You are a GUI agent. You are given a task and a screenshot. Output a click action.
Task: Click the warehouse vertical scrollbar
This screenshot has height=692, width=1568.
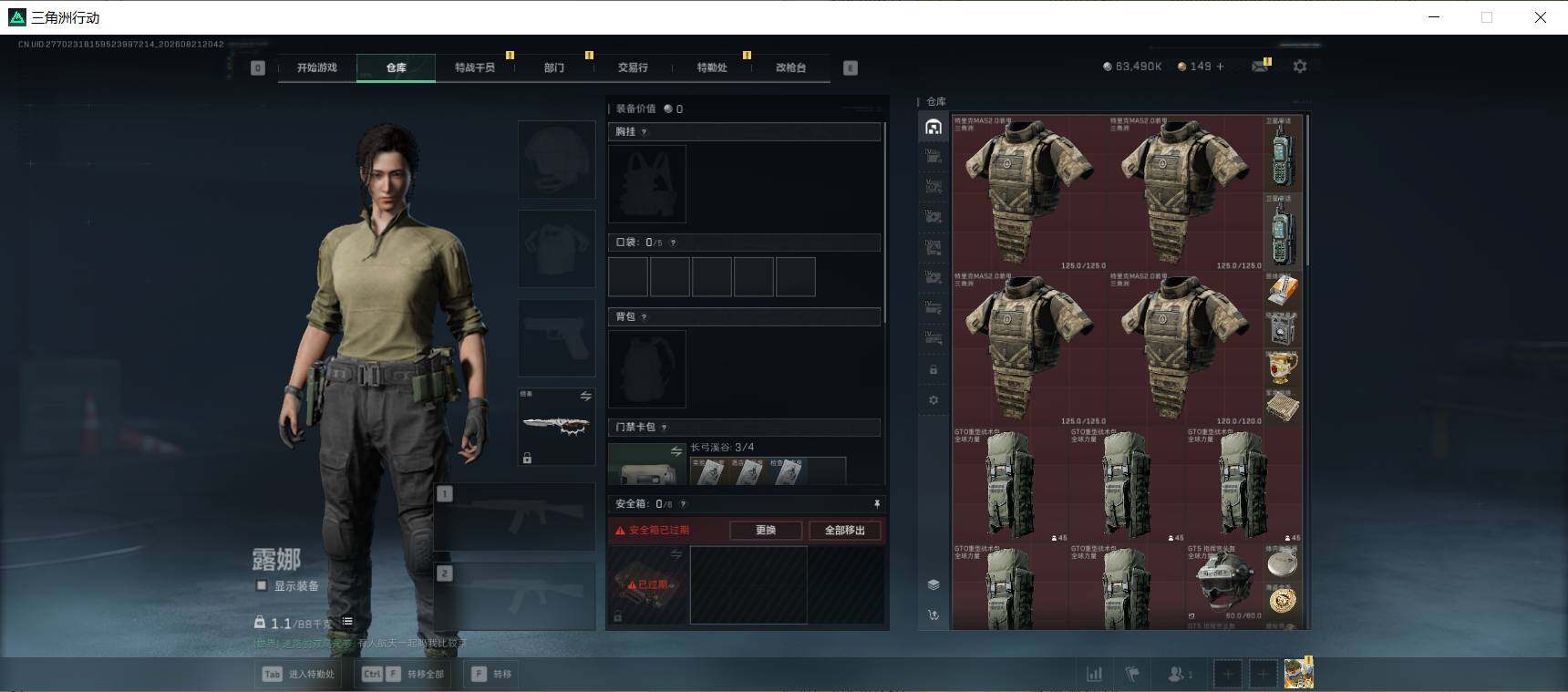point(1307,190)
